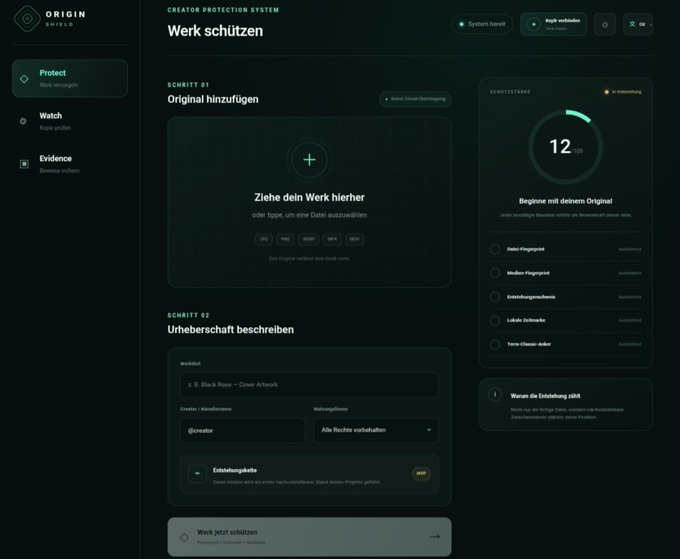Viewport: 680px width, 559px height.
Task: Open the Alle Rechte vorbehalten license dropdown
Action: point(376,430)
